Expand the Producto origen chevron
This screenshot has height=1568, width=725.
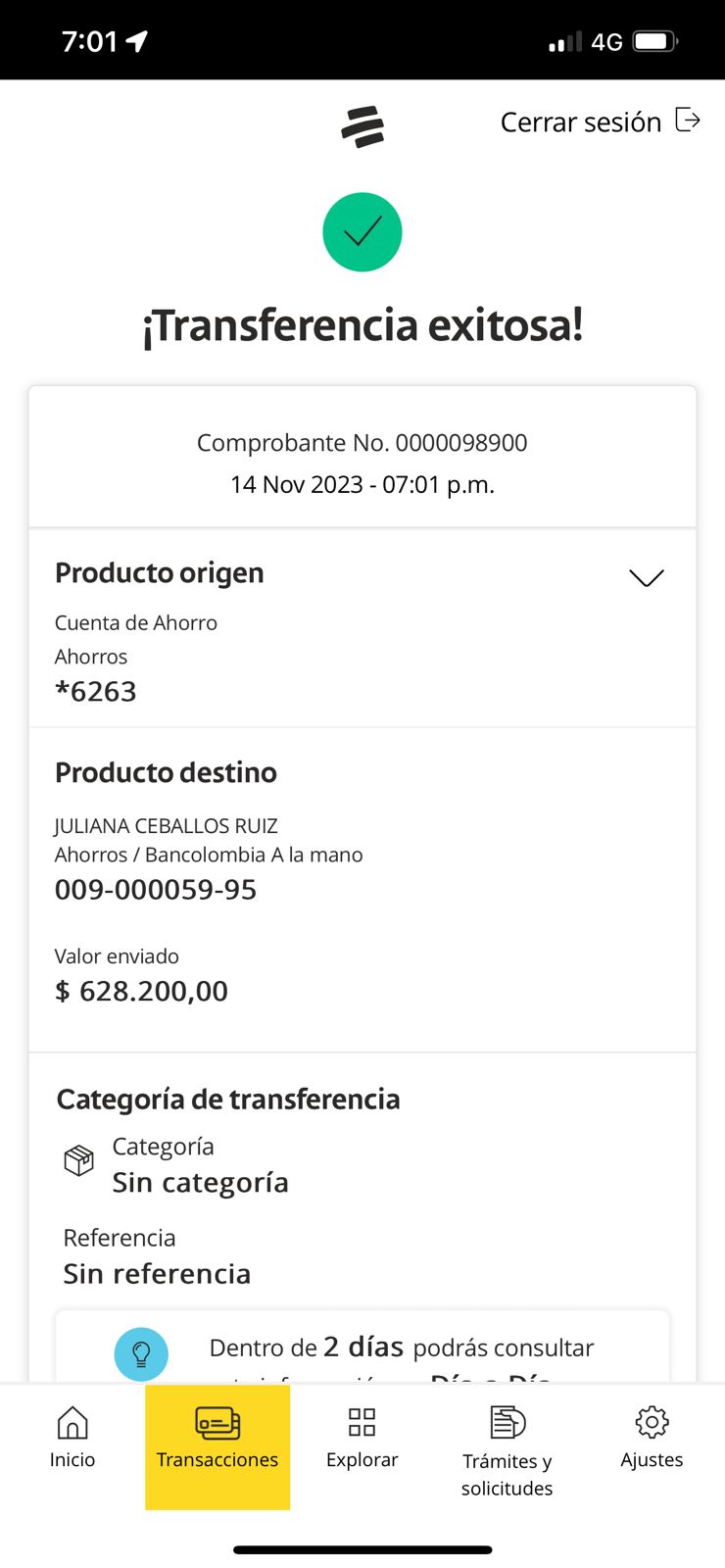(x=647, y=577)
